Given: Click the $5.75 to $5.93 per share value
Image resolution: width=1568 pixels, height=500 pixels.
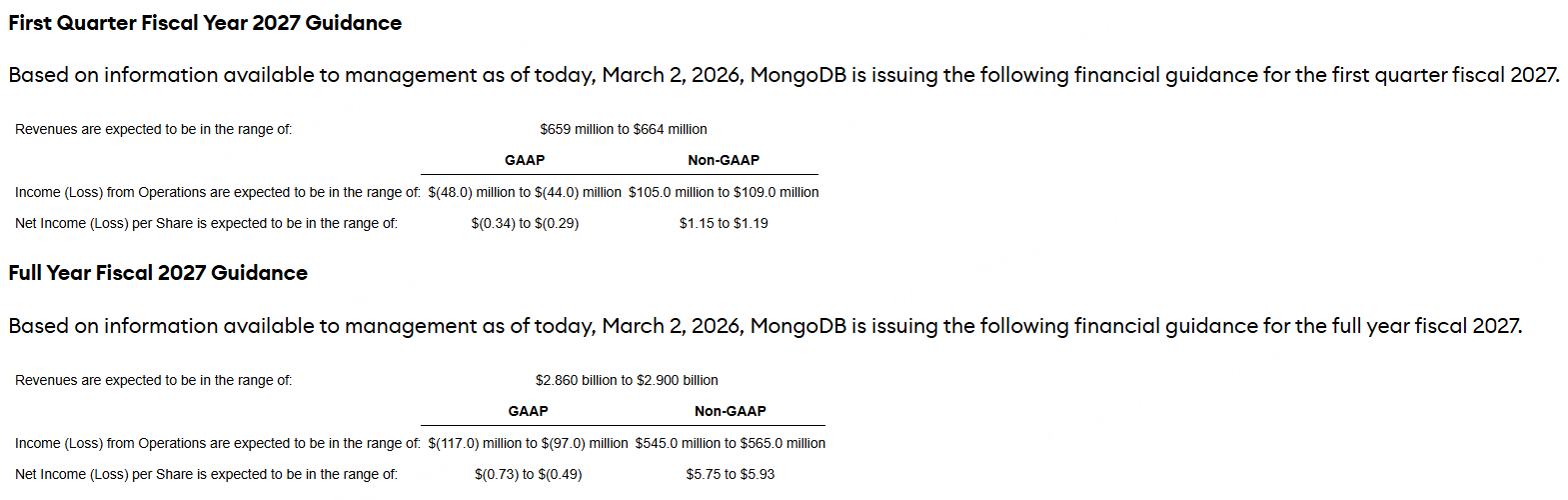Looking at the screenshot, I should tap(731, 474).
